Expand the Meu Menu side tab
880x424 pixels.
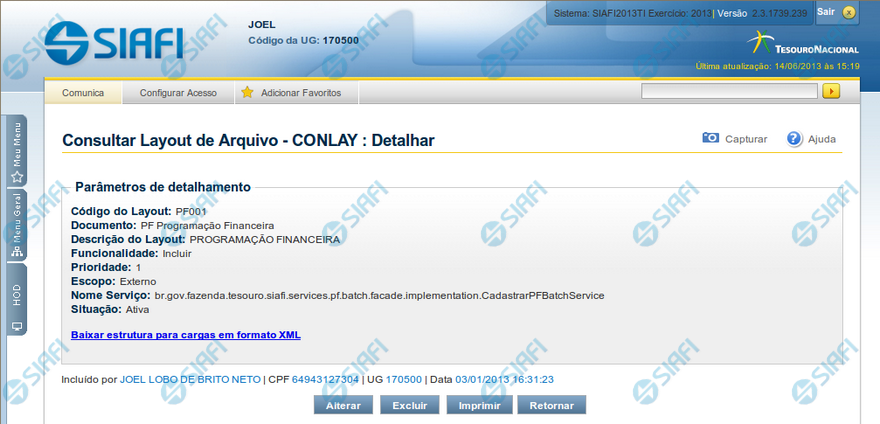(17, 151)
